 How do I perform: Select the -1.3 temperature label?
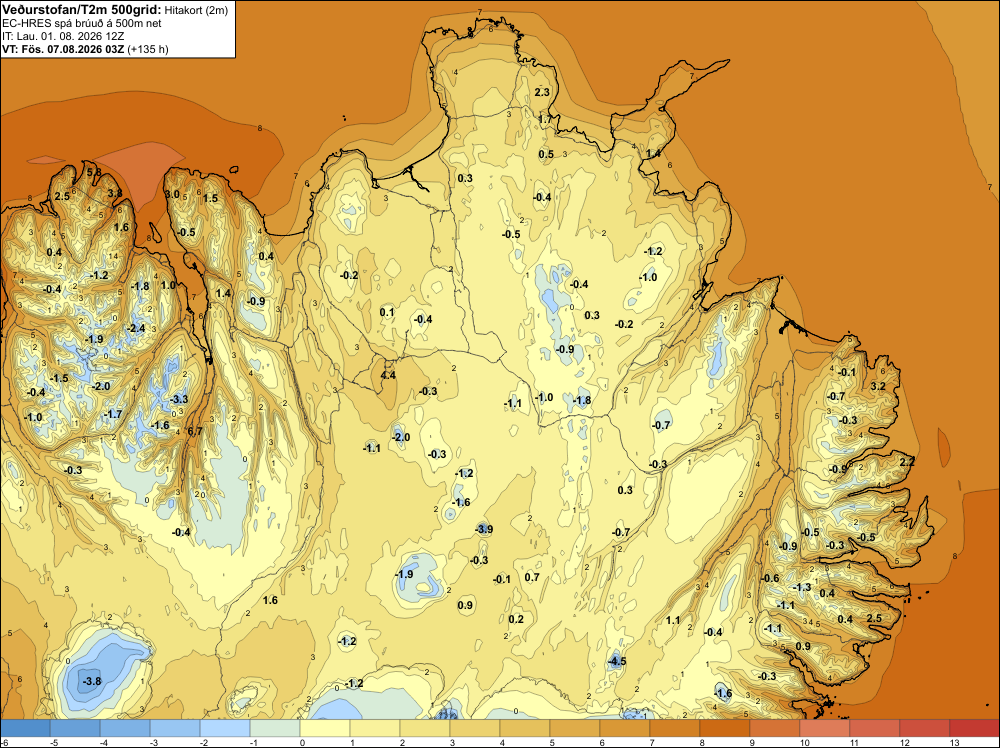(x=802, y=587)
